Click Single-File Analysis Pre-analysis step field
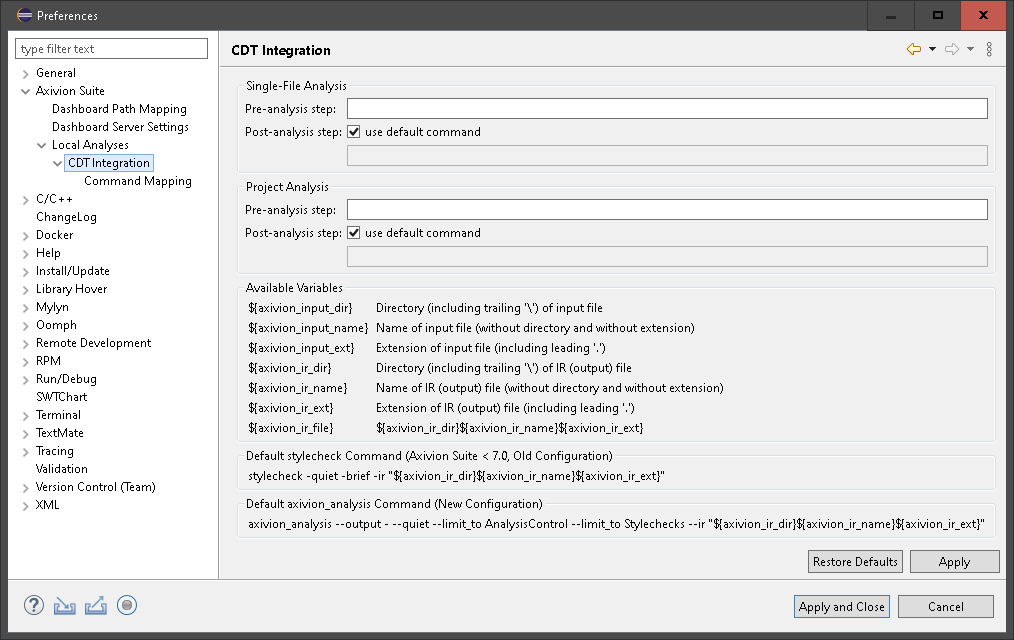This screenshot has height=640, width=1014. [x=667, y=109]
